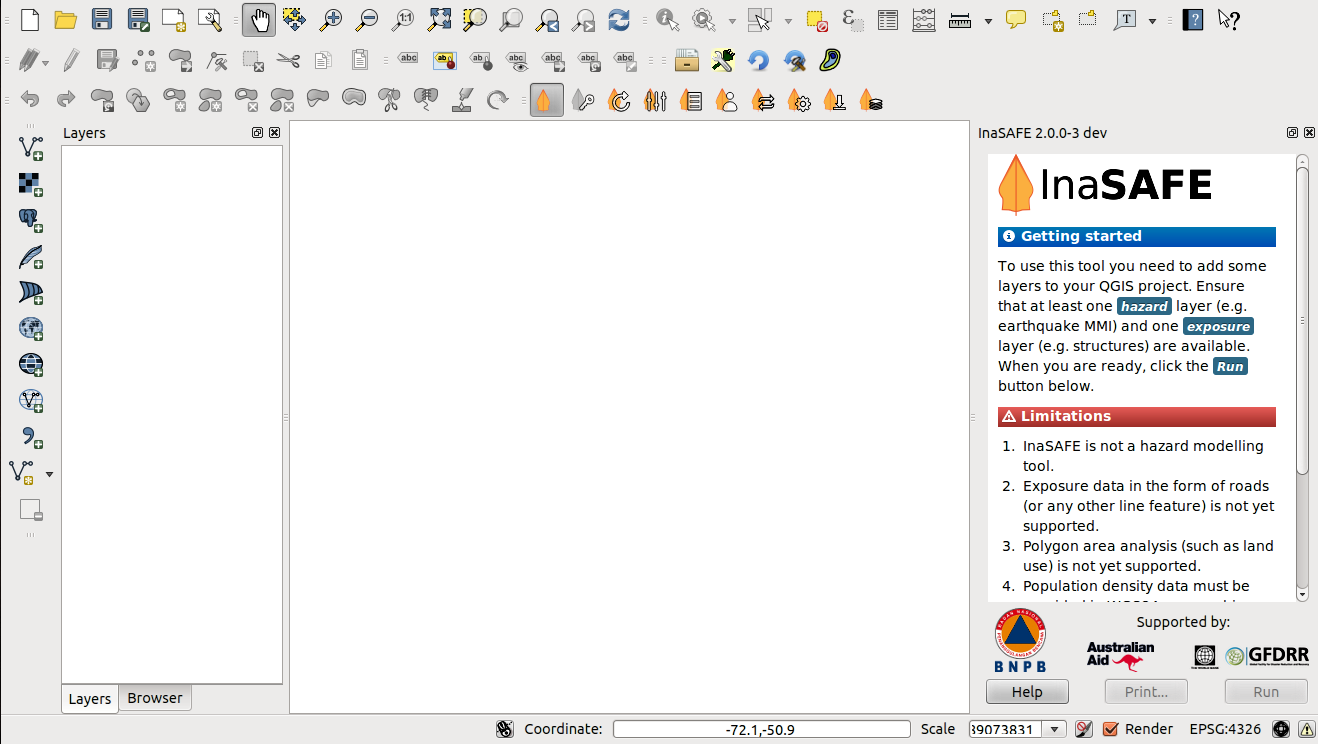
Task: Cut features with scissors icon
Action: pyautogui.click(x=288, y=61)
